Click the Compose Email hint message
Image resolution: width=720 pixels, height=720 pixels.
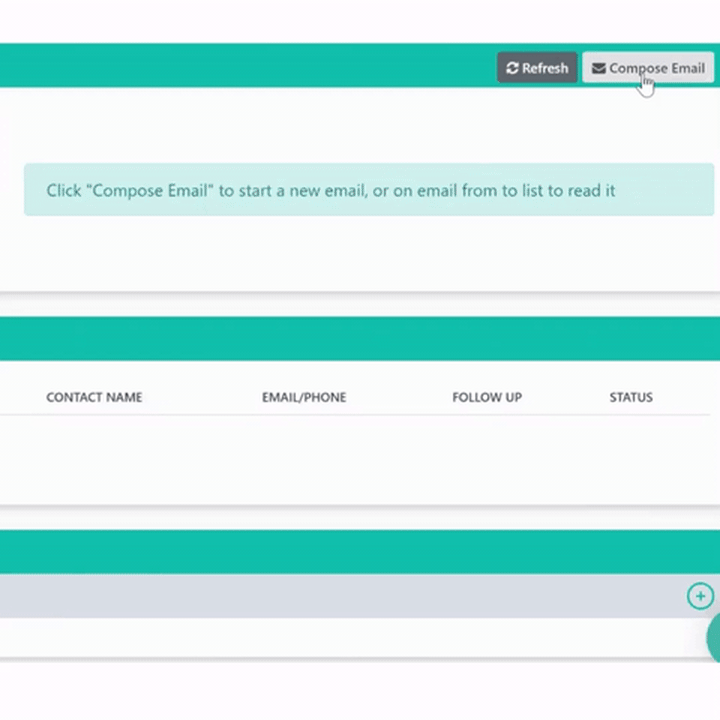click(x=369, y=190)
